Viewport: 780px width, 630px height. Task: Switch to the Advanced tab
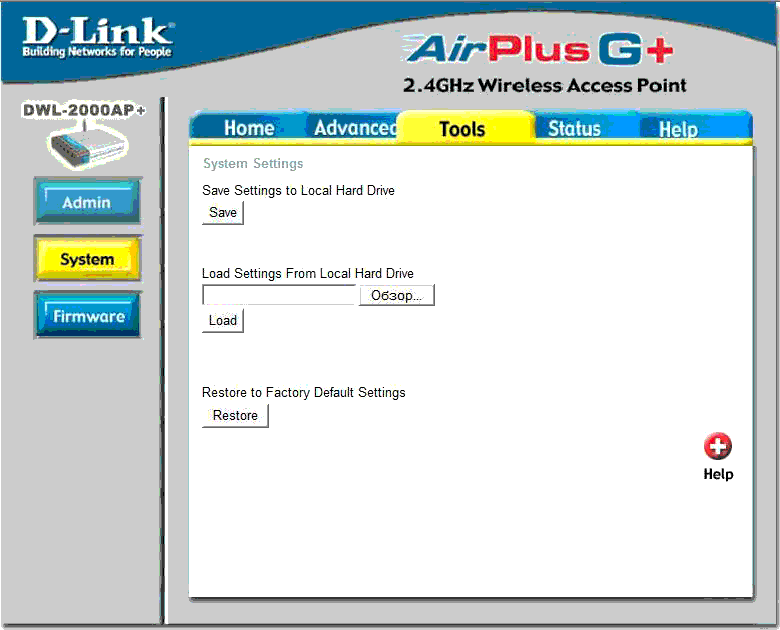coord(354,127)
